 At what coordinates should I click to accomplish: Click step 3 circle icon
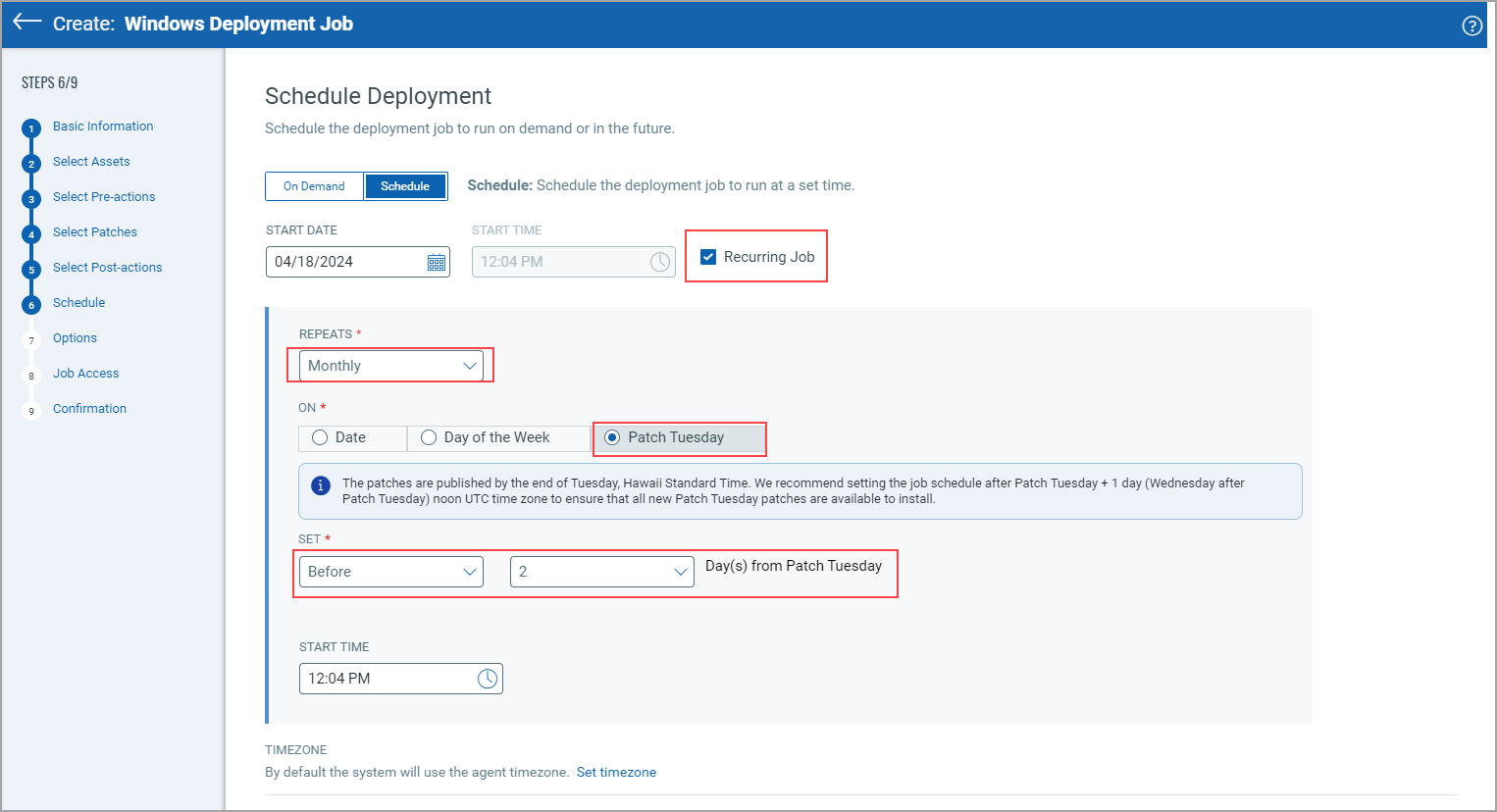(x=31, y=199)
